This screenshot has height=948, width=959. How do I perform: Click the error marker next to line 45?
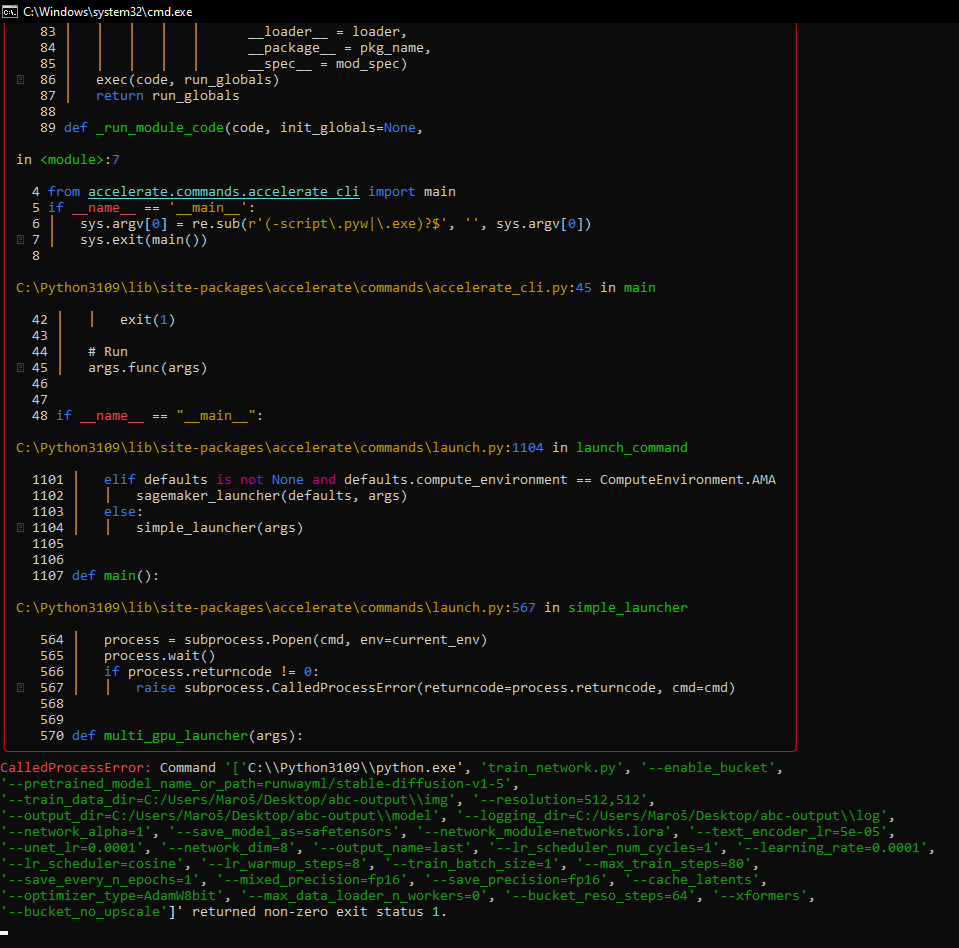22,367
